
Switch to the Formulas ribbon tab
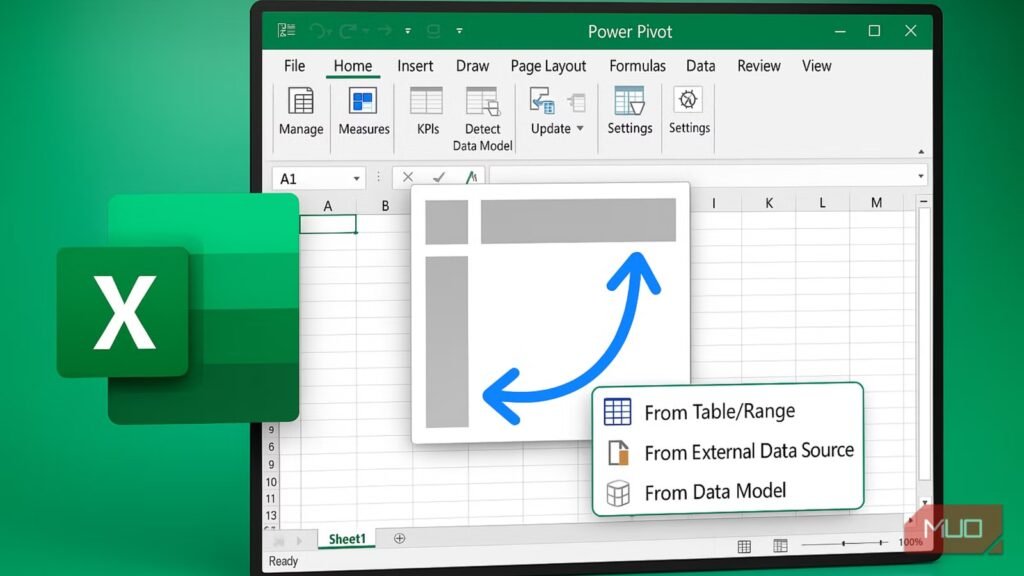point(637,66)
